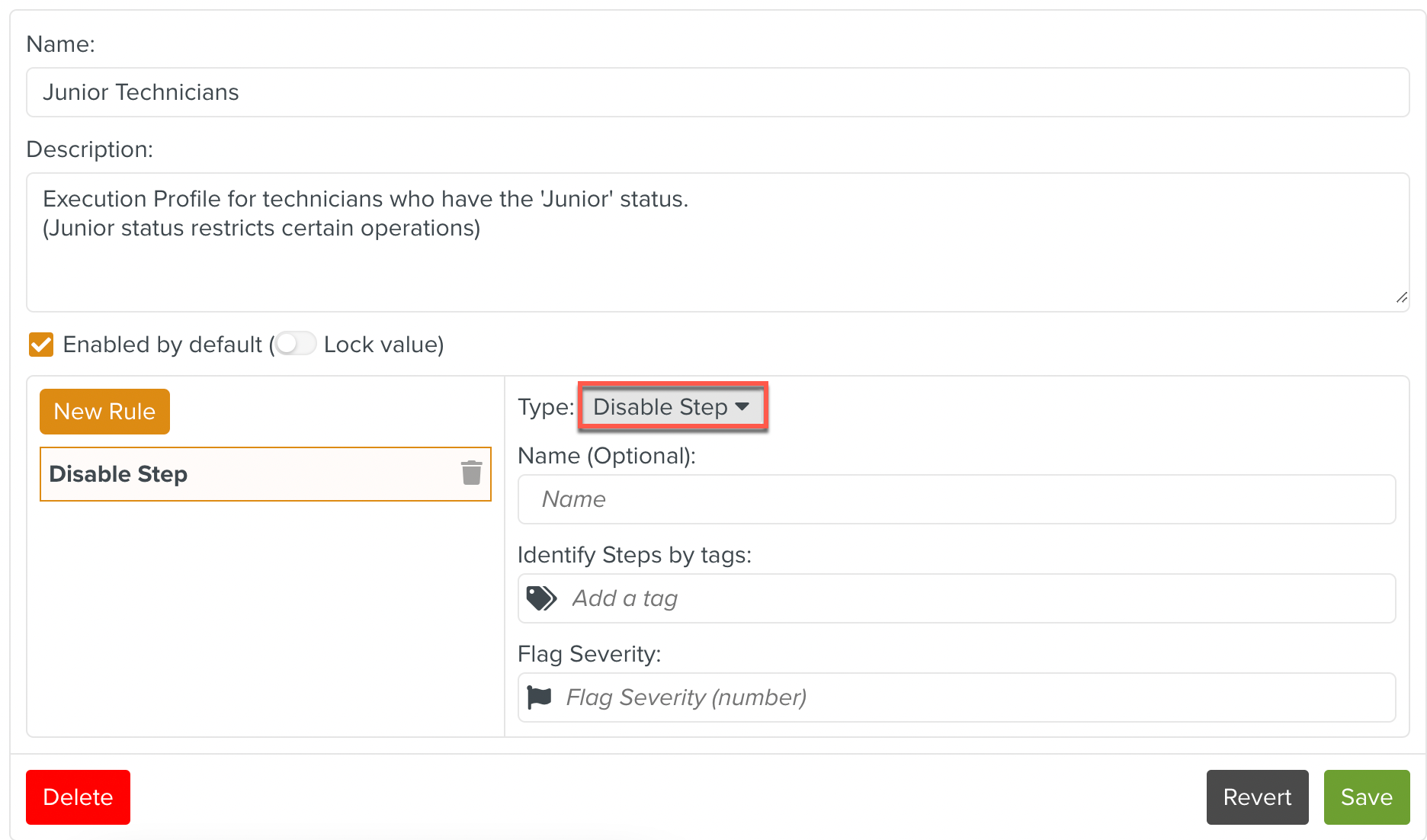The height and width of the screenshot is (840, 1427).
Task: Save the Junior Technicians execution profile
Action: pyautogui.click(x=1366, y=797)
